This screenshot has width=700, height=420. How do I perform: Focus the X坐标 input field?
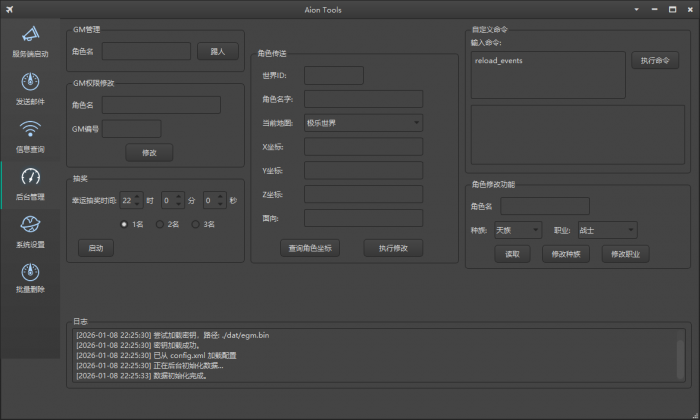363,146
